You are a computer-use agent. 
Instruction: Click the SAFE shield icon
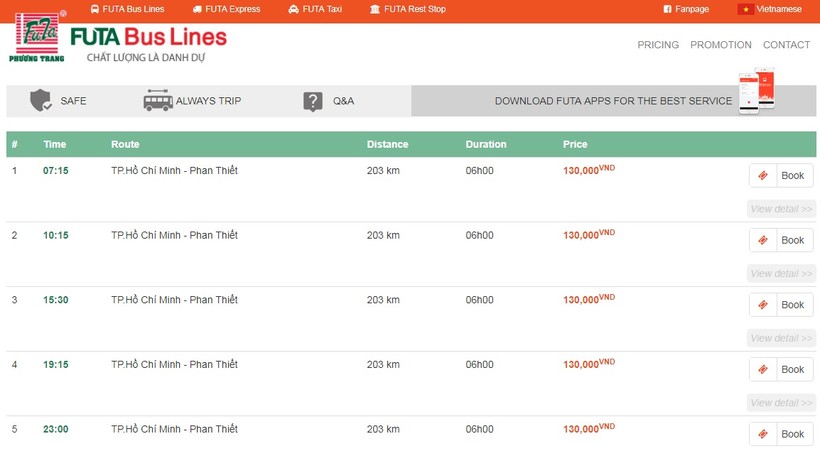click(x=40, y=101)
